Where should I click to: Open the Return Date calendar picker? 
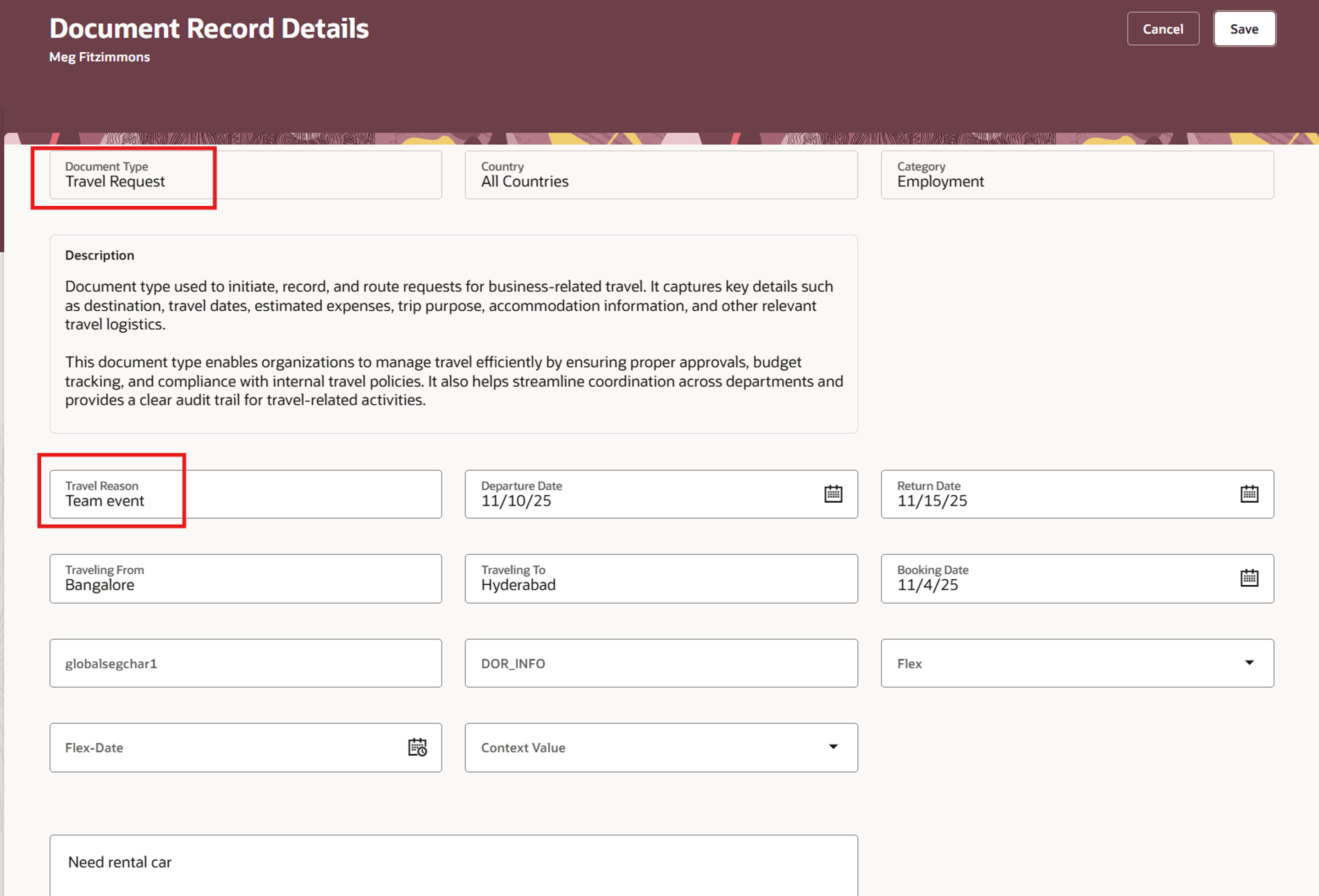coord(1249,494)
